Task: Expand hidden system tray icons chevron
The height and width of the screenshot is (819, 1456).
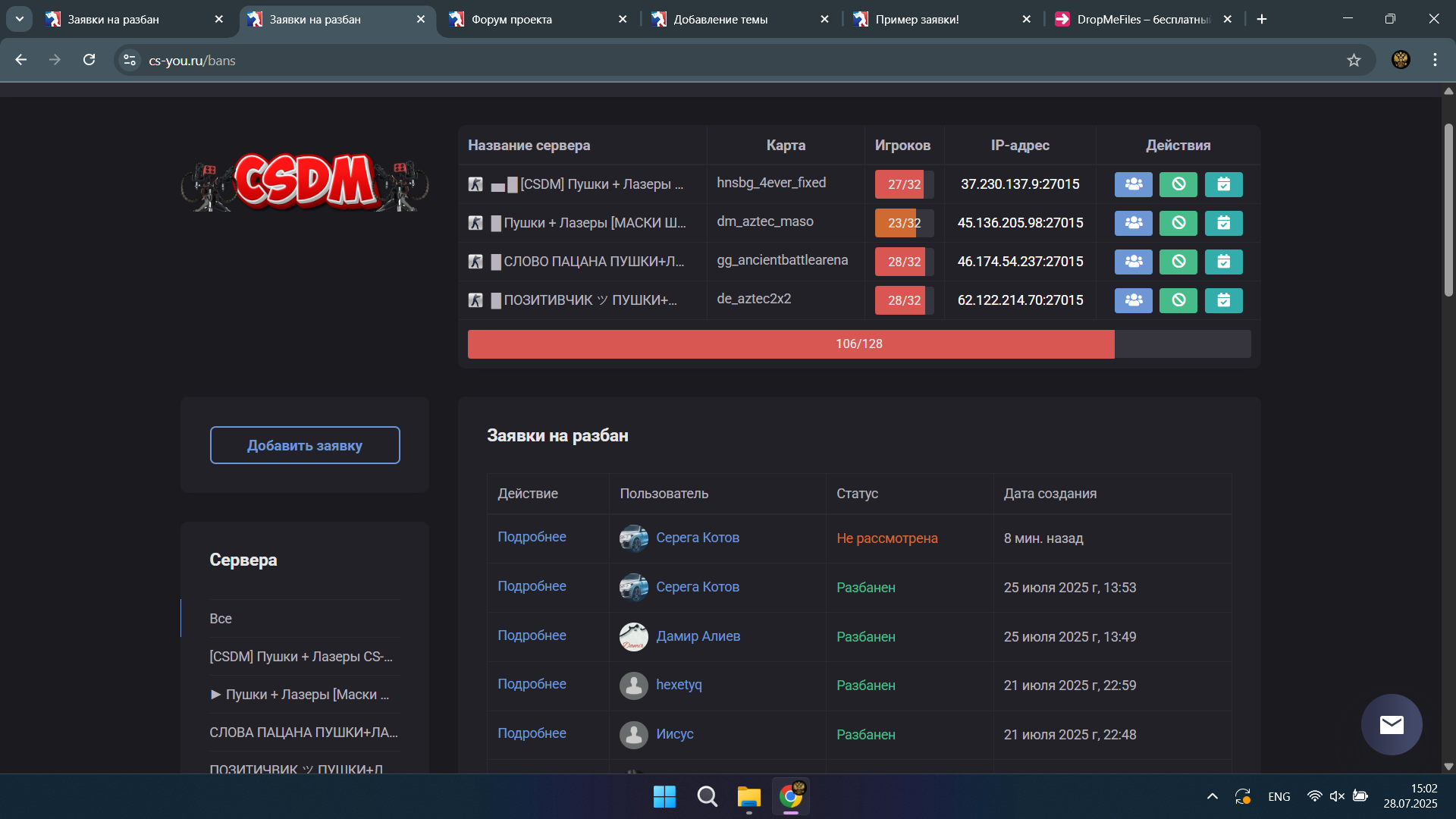Action: [1212, 796]
